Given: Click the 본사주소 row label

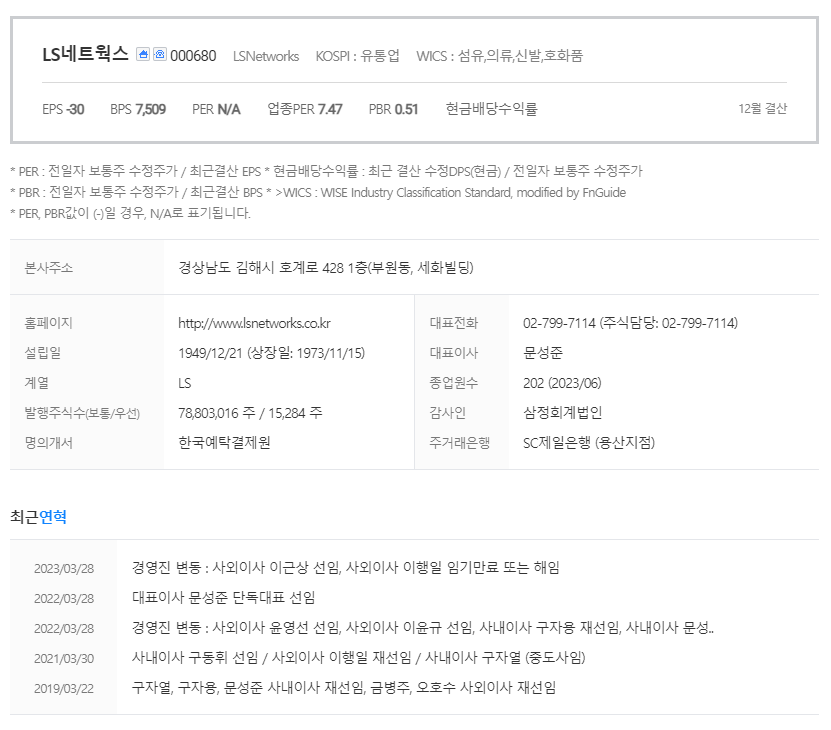Looking at the screenshot, I should click(49, 268).
